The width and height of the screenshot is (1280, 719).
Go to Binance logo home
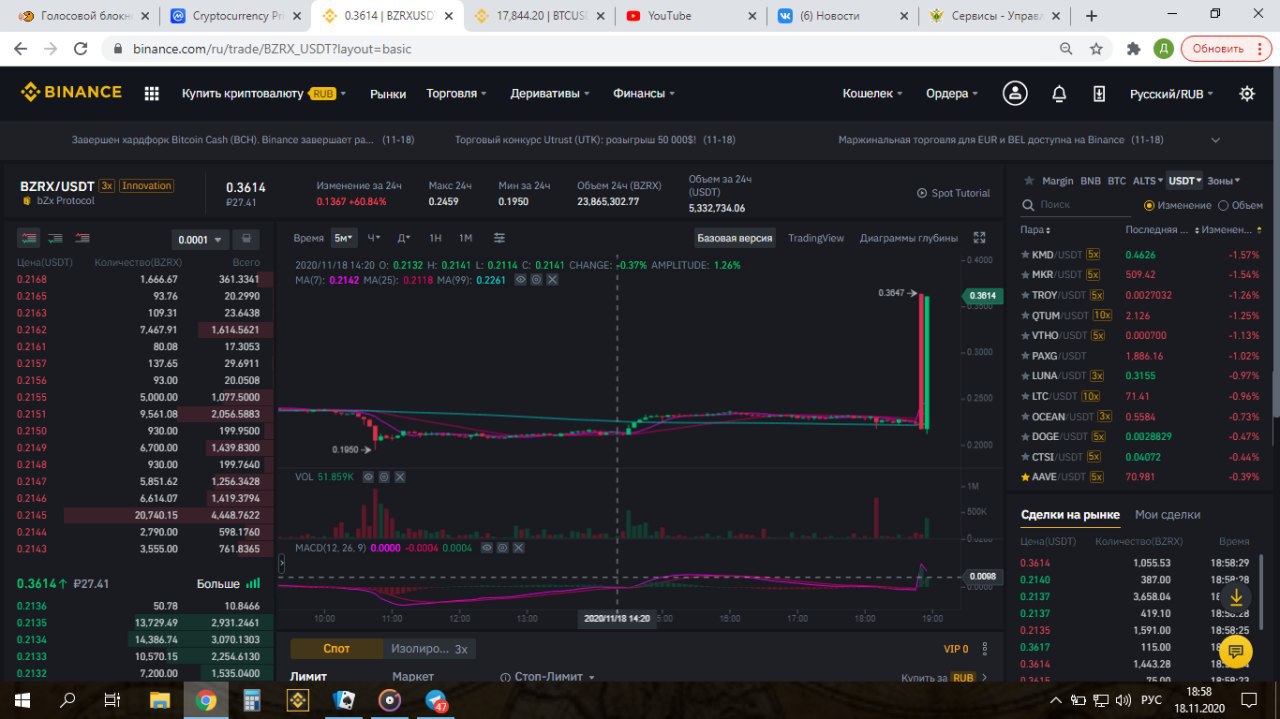pyautogui.click(x=71, y=92)
